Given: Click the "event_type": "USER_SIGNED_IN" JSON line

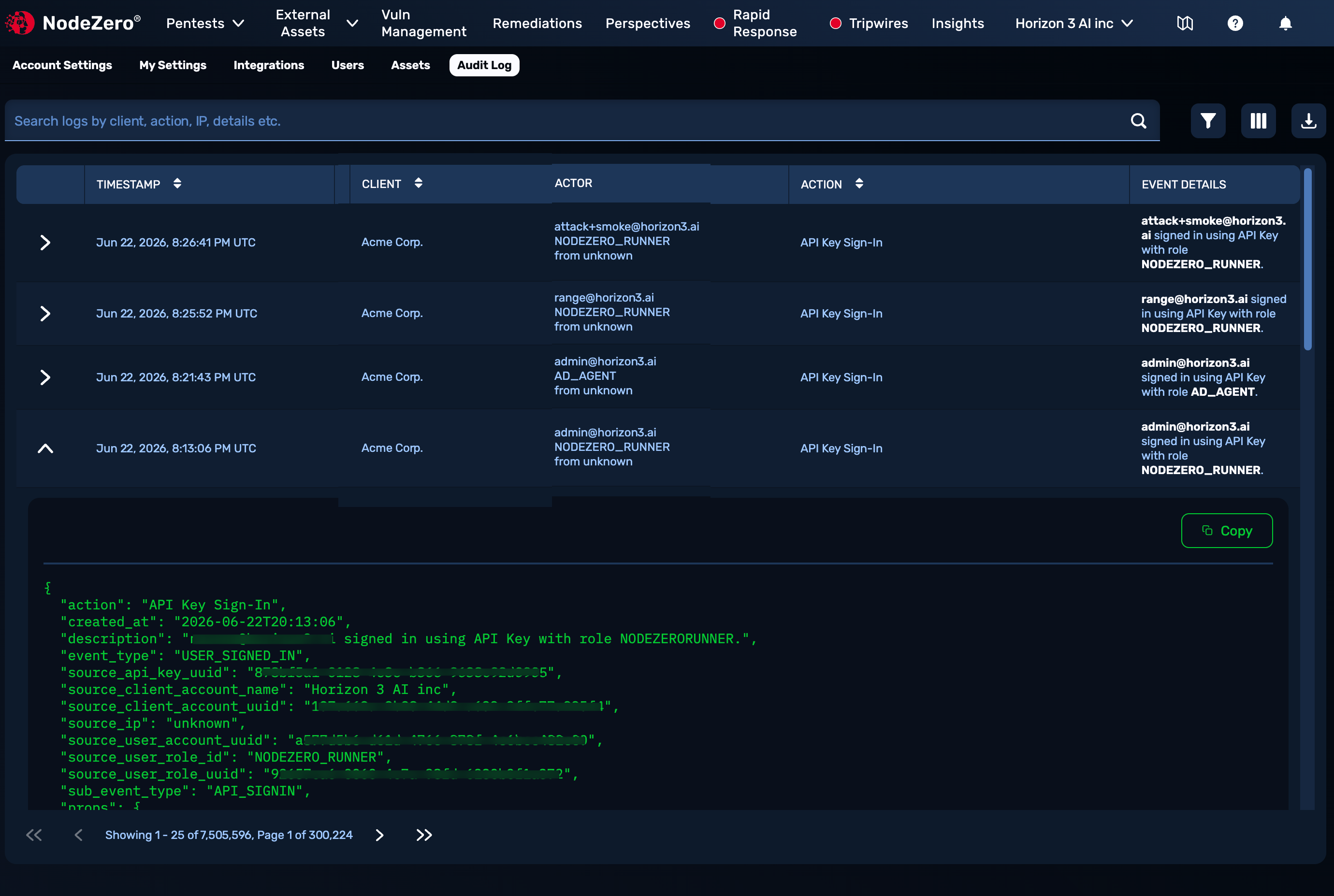Looking at the screenshot, I should click(186, 656).
